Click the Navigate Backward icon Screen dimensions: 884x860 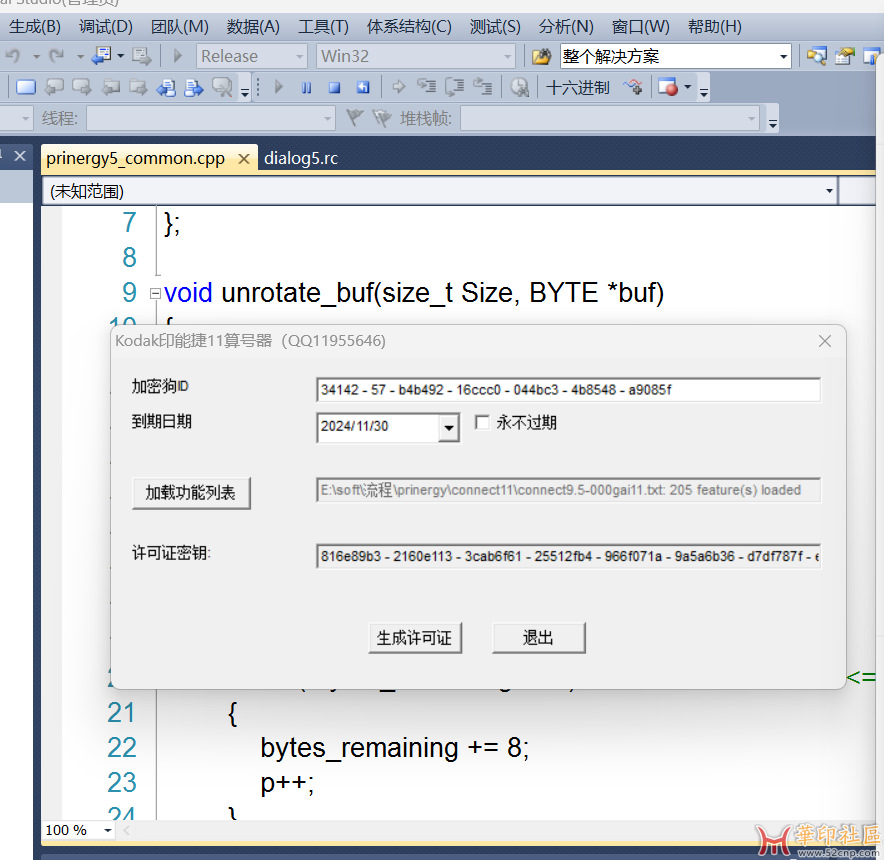pyautogui.click(x=103, y=56)
